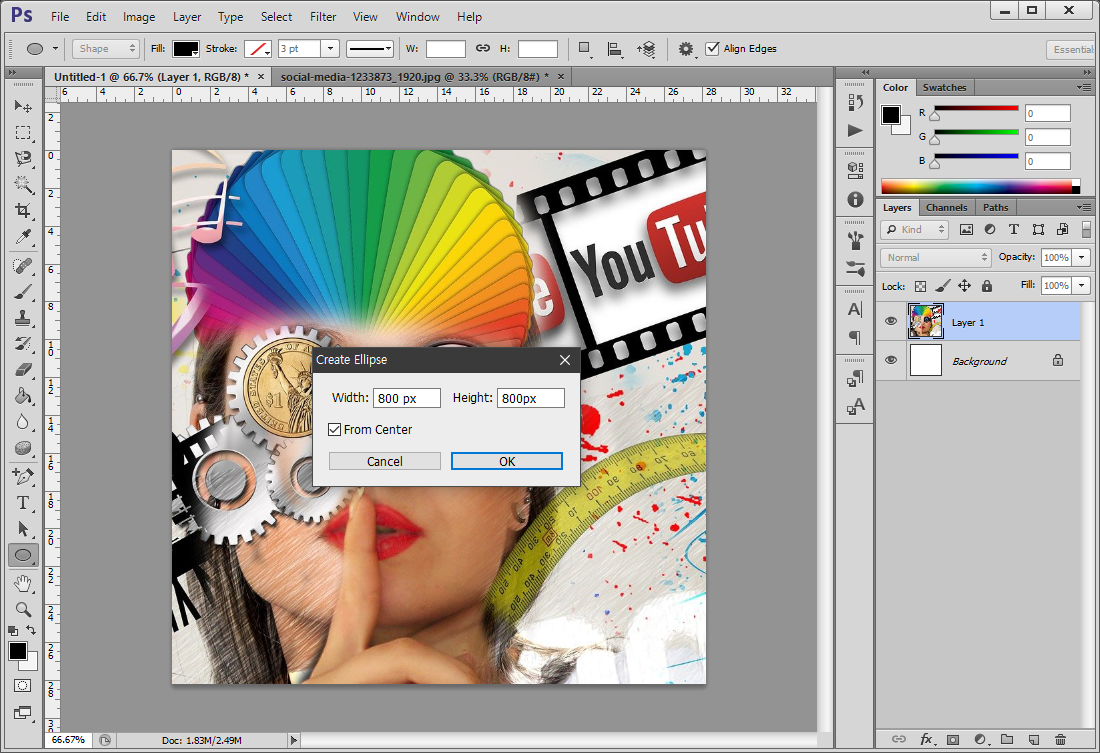Cancel the Create Ellipse dialog
The width and height of the screenshot is (1100, 753).
point(385,461)
